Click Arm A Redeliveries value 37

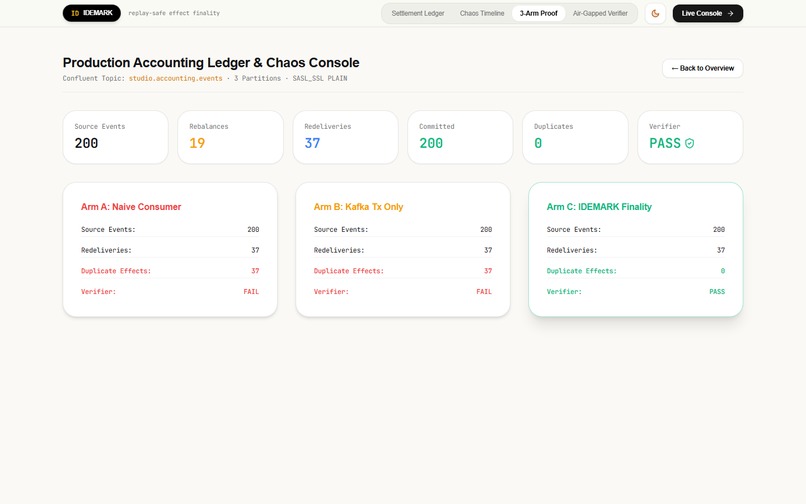(x=255, y=250)
